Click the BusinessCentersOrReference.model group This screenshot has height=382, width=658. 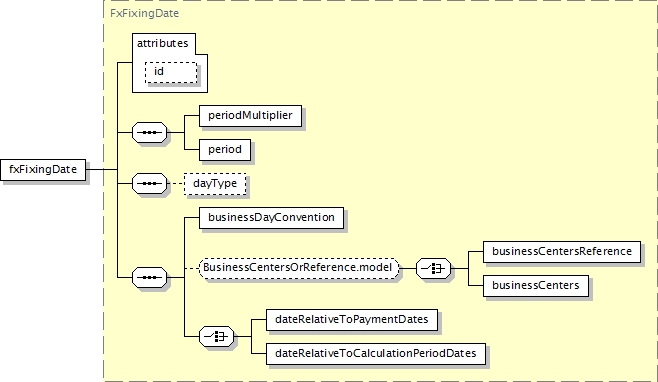tap(299, 268)
